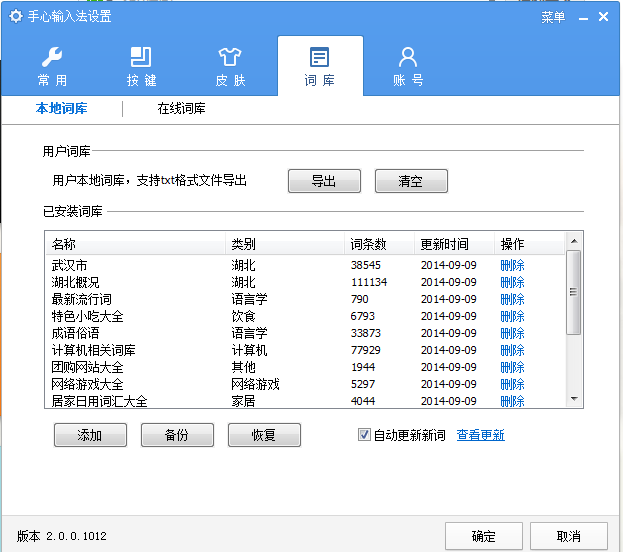Open the 菜单 dropdown in title bar

[x=553, y=17]
